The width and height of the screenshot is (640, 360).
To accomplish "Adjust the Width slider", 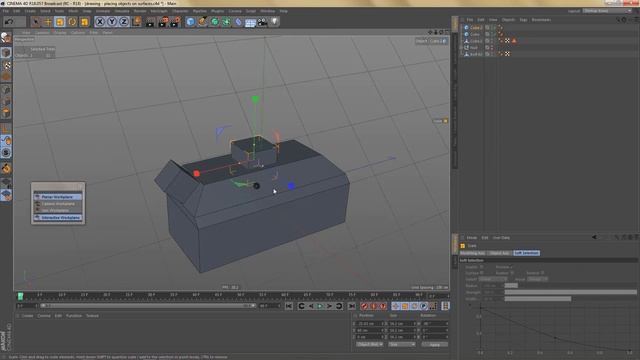I will 570,299.
